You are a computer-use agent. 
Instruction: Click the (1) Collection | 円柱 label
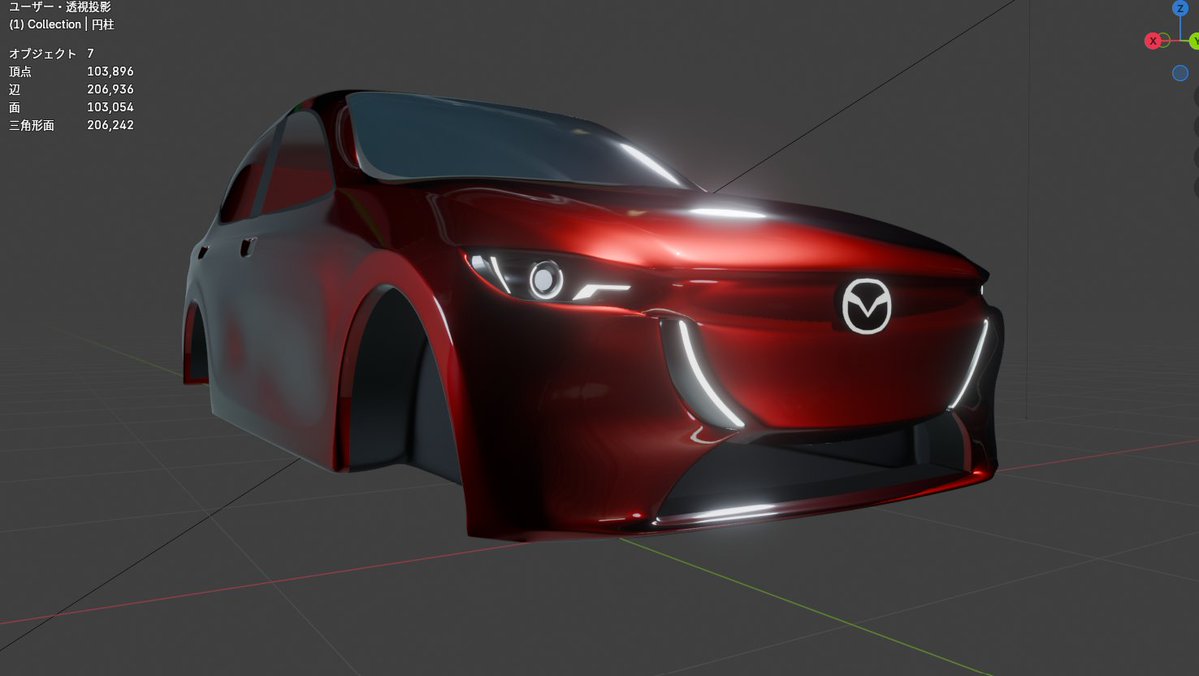(x=61, y=24)
